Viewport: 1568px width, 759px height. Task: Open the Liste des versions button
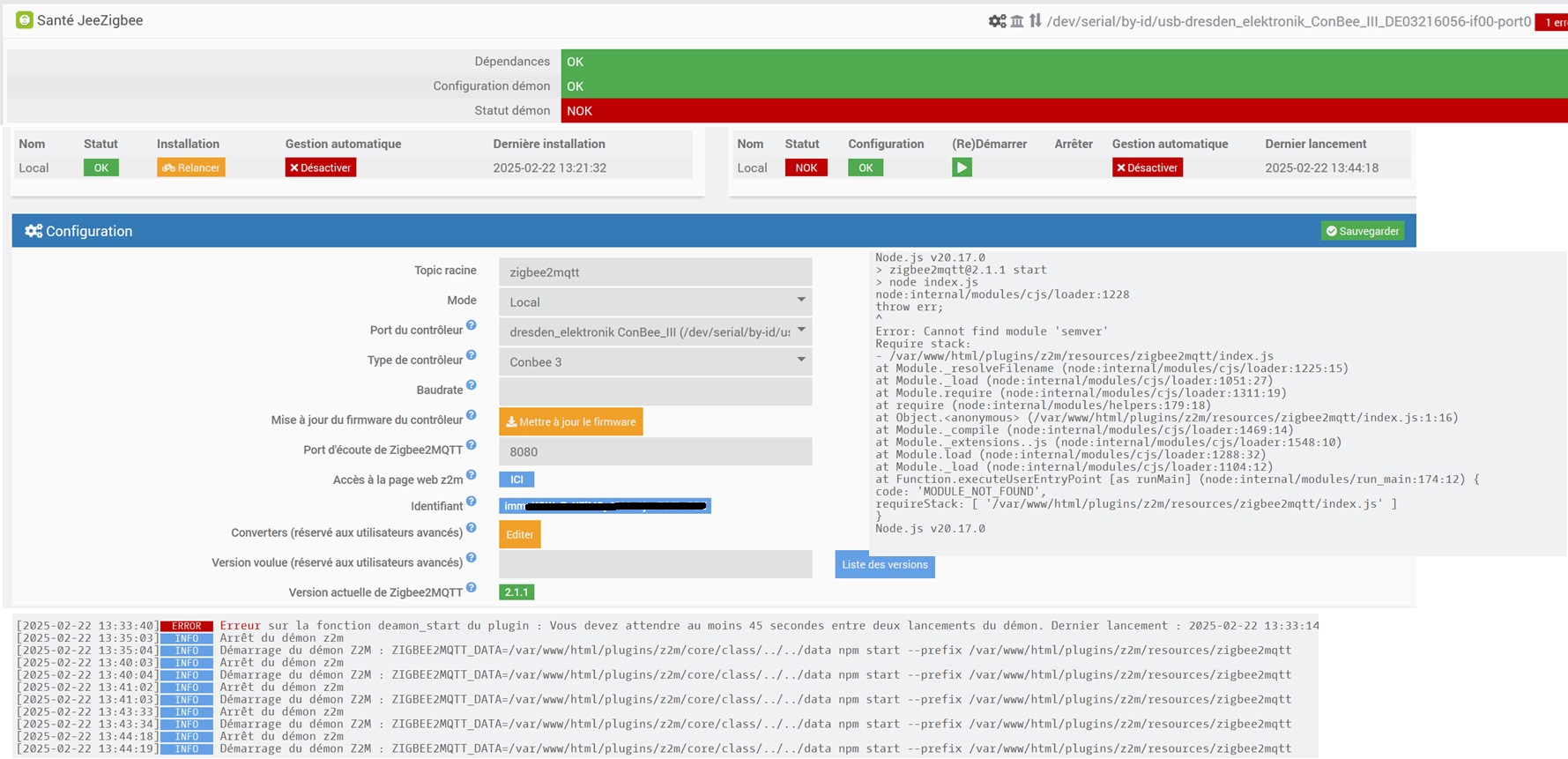[884, 565]
